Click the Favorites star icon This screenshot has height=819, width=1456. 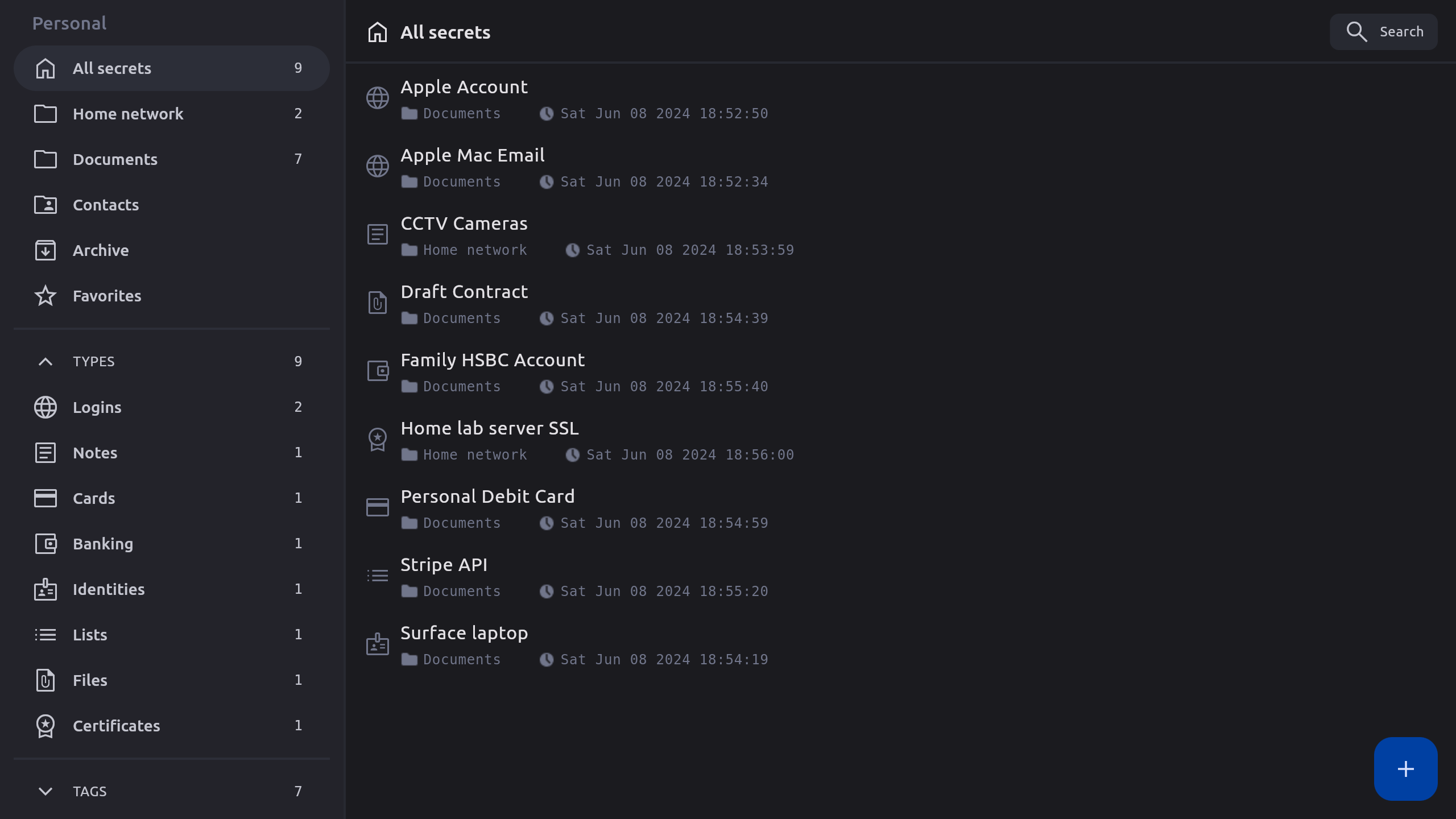tap(45, 296)
